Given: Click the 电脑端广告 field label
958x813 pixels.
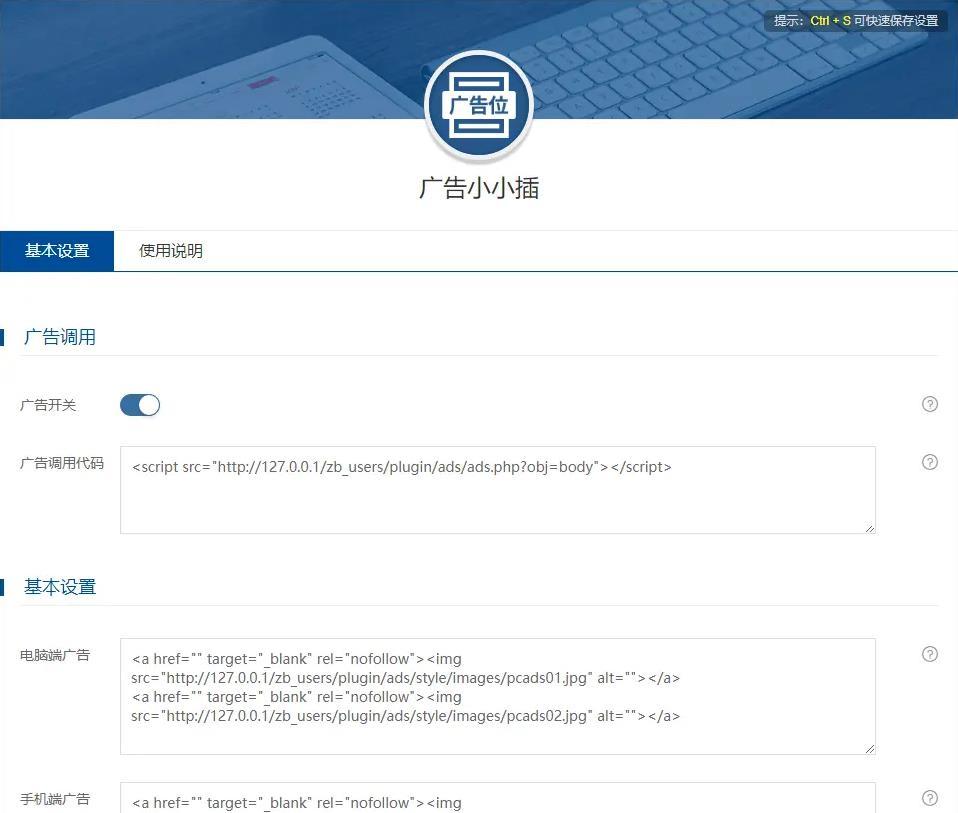Looking at the screenshot, I should tap(55, 655).
